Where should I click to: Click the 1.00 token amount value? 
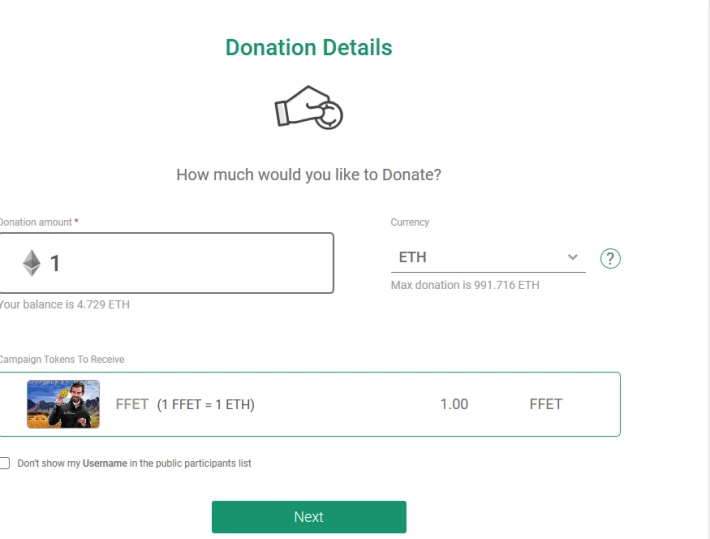(454, 404)
